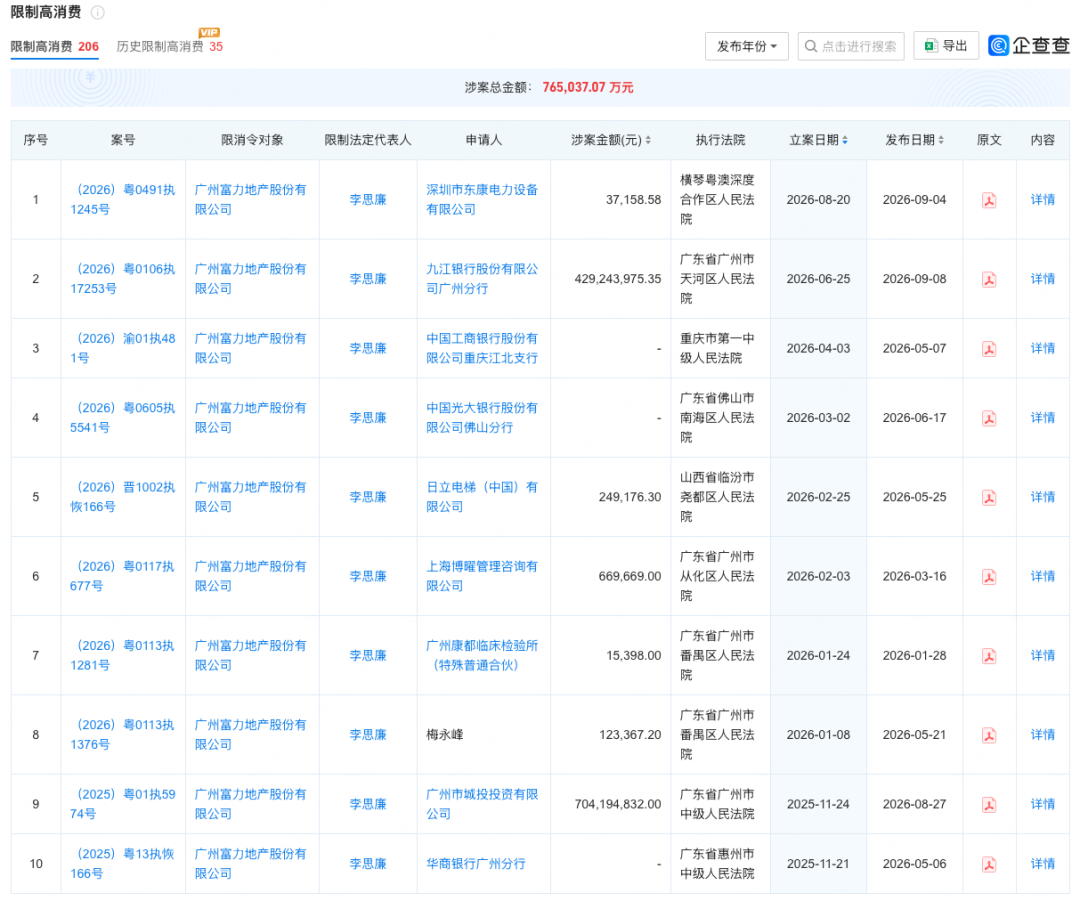Sort by 涉案金额 column arrows
The image size is (1080, 901).
point(648,140)
